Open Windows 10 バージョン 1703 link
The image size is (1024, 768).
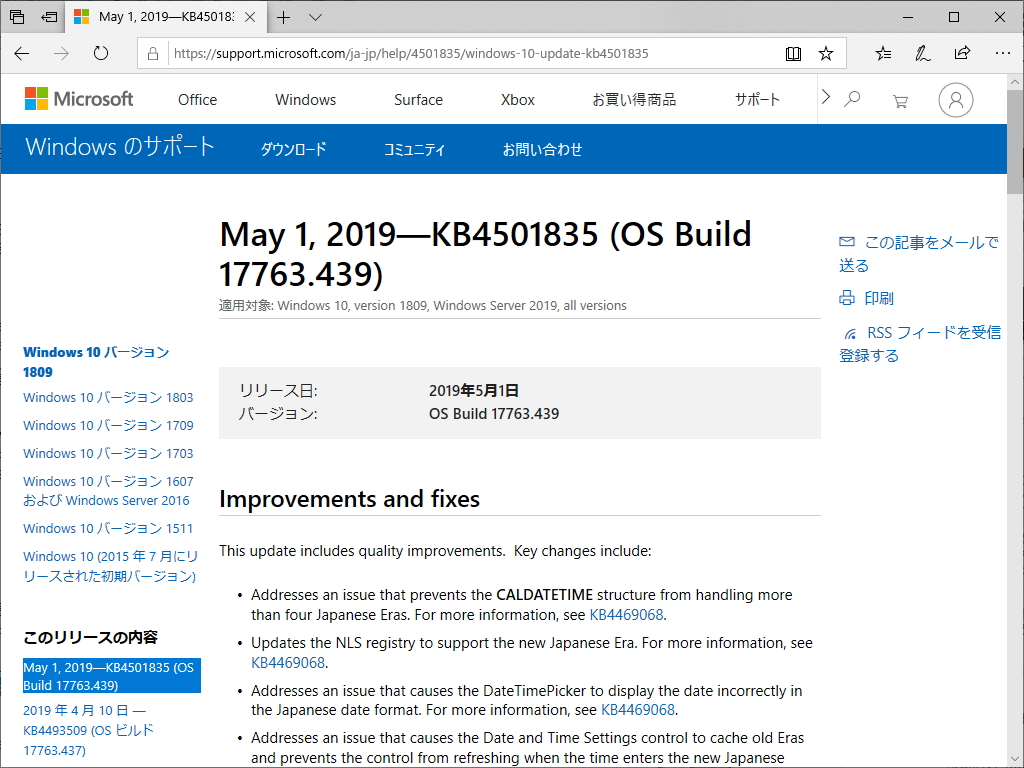pos(108,454)
